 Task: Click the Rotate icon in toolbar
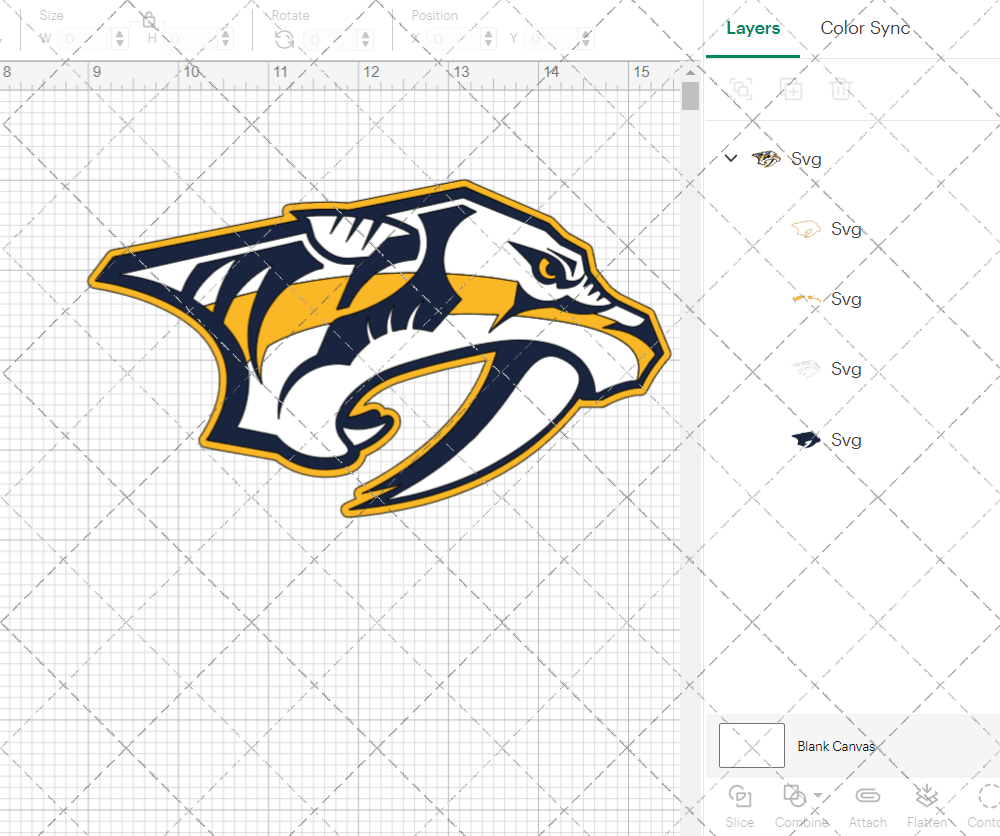(284, 39)
